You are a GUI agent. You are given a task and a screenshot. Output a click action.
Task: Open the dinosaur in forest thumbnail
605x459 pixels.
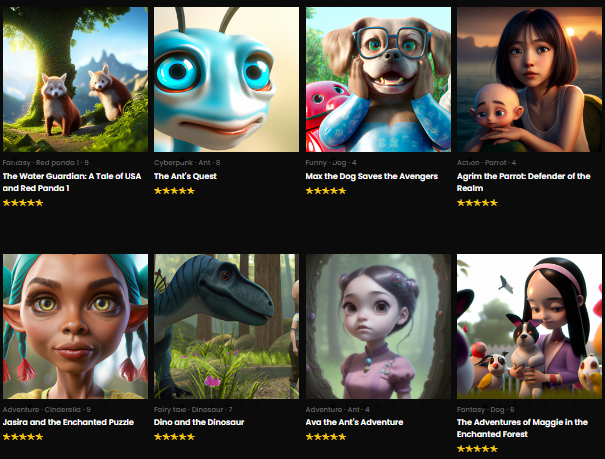pos(226,326)
